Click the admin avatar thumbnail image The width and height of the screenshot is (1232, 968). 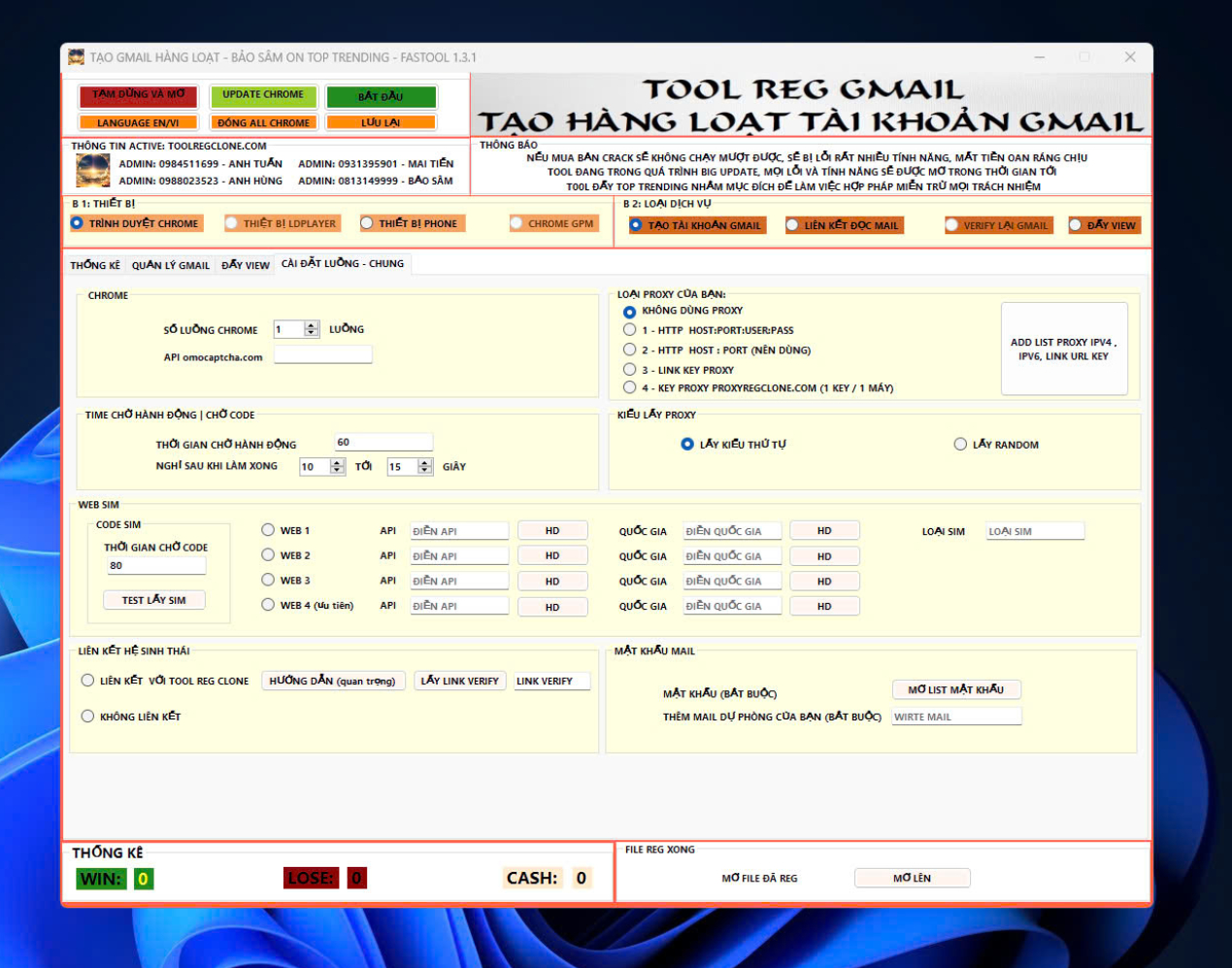click(93, 171)
